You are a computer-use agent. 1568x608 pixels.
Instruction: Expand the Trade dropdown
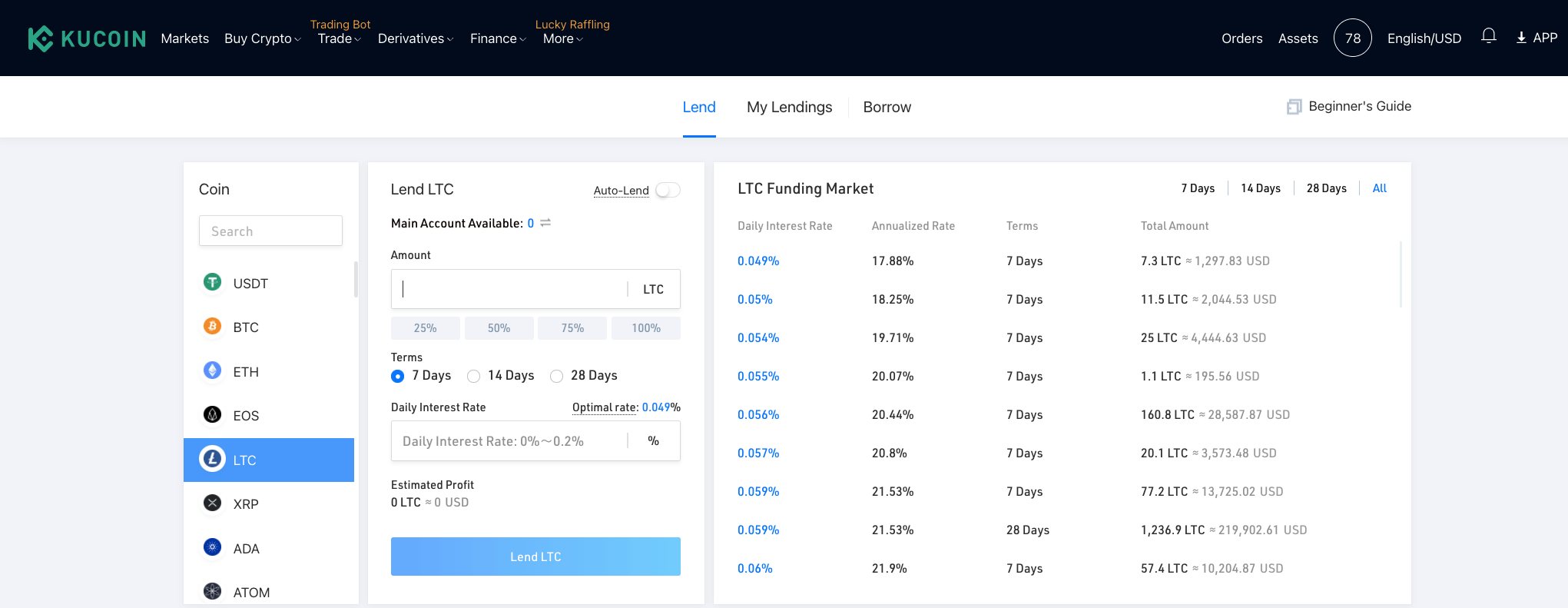pyautogui.click(x=340, y=38)
